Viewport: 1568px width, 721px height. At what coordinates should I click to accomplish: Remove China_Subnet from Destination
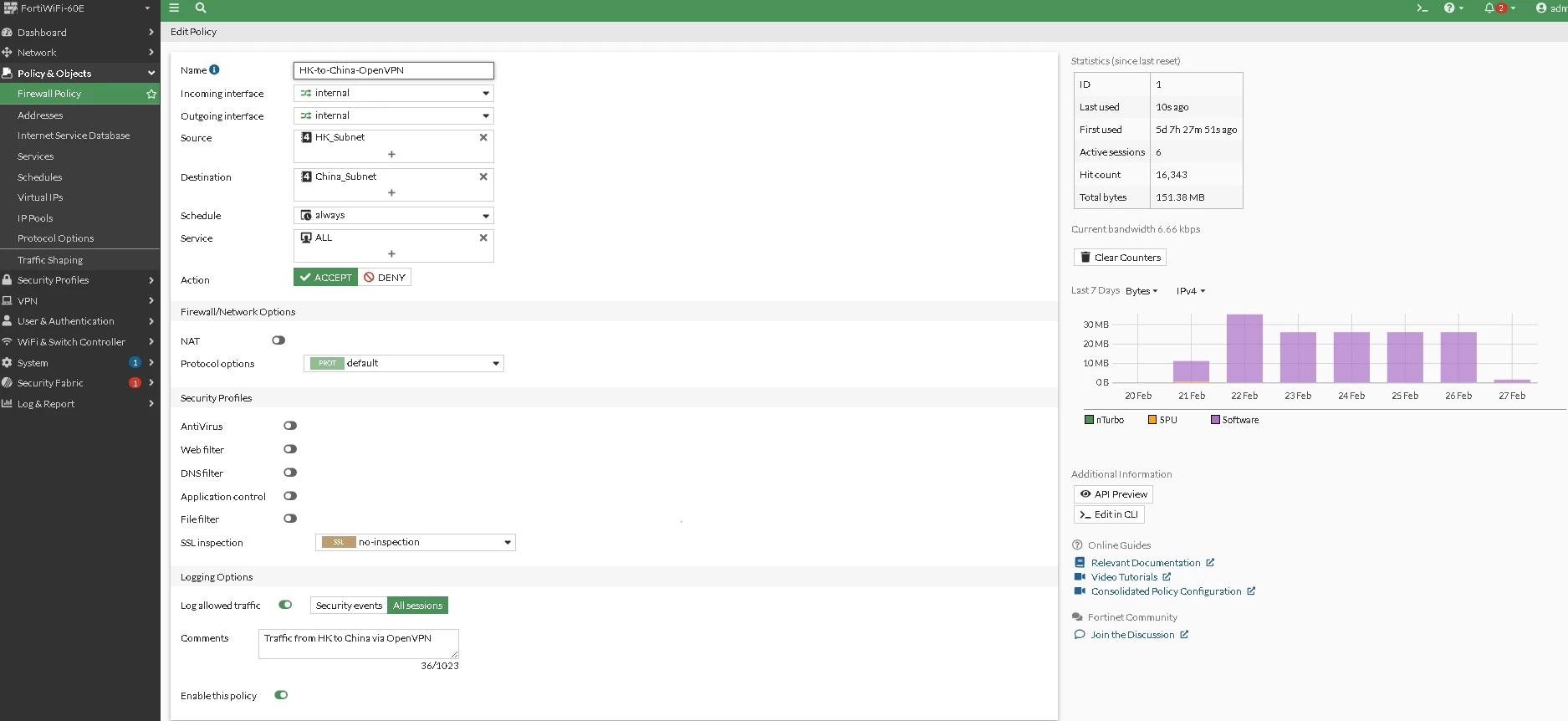click(483, 176)
